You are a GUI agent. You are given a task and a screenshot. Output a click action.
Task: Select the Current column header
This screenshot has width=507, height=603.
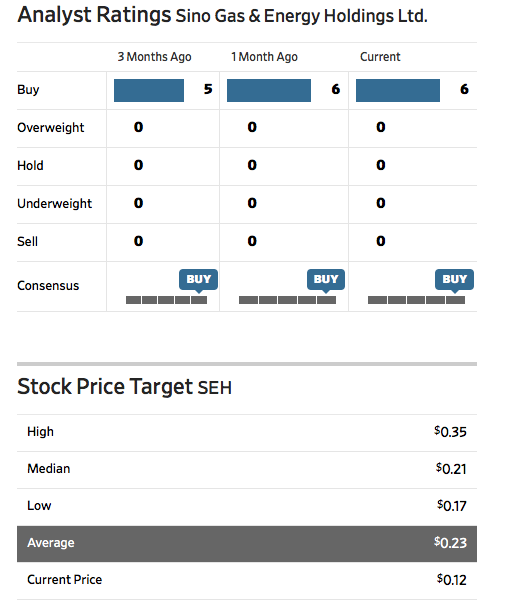380,57
